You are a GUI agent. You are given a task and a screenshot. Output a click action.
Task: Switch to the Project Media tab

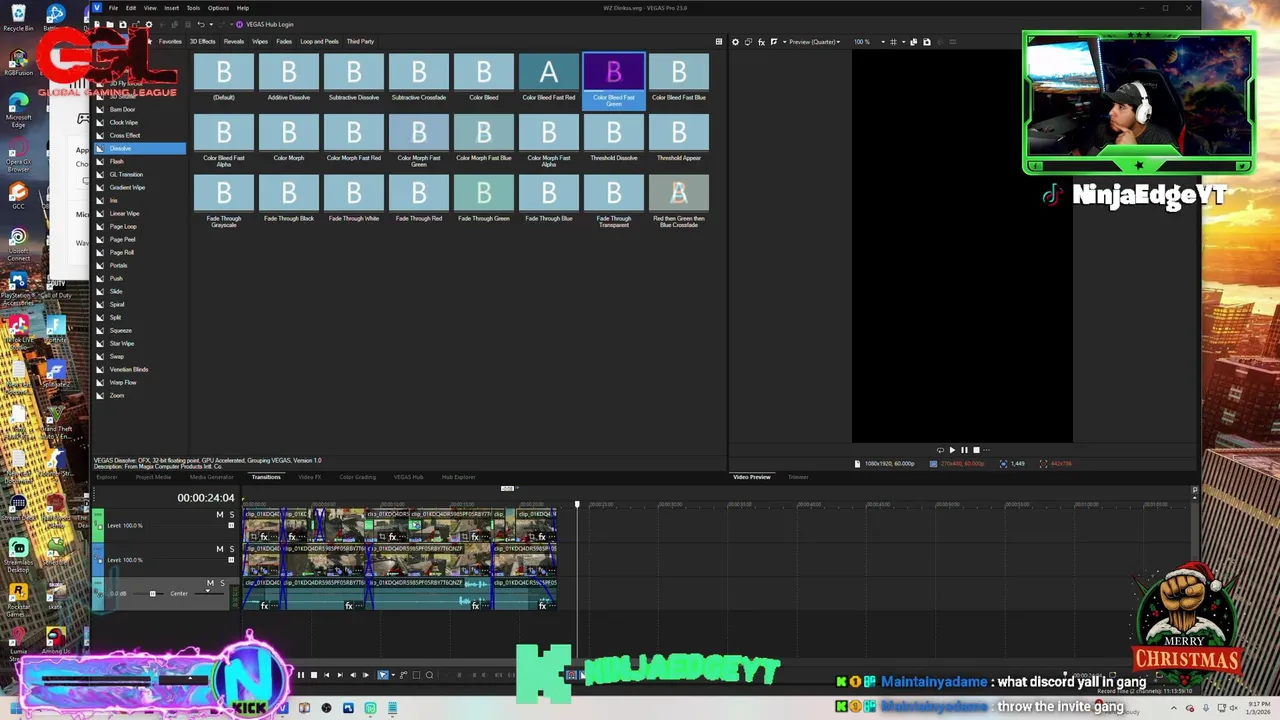coord(153,477)
